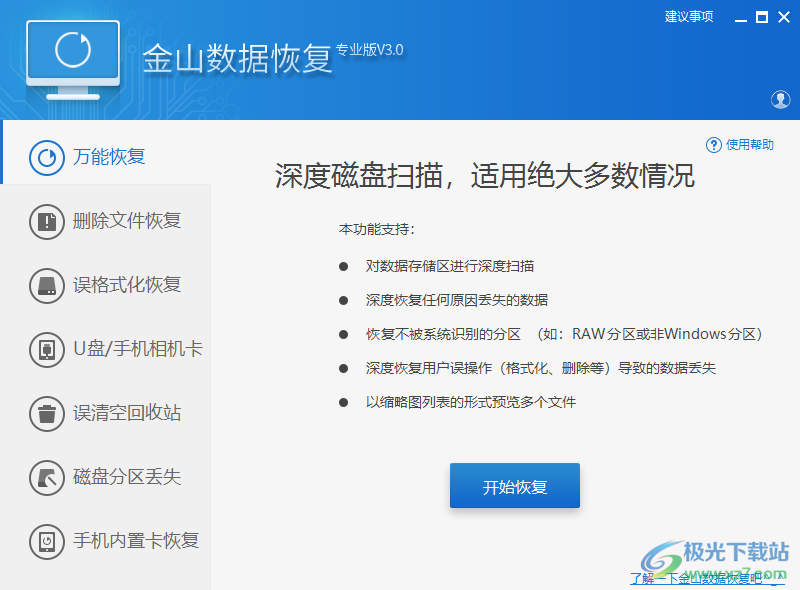
Task: Click the text 对数据存储区进行深度扫描
Action: 449,266
